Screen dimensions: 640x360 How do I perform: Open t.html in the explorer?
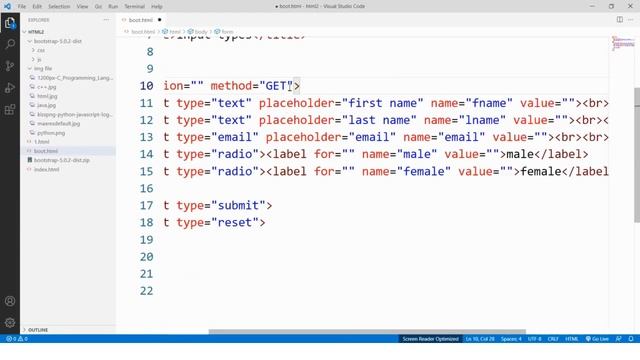point(42,142)
